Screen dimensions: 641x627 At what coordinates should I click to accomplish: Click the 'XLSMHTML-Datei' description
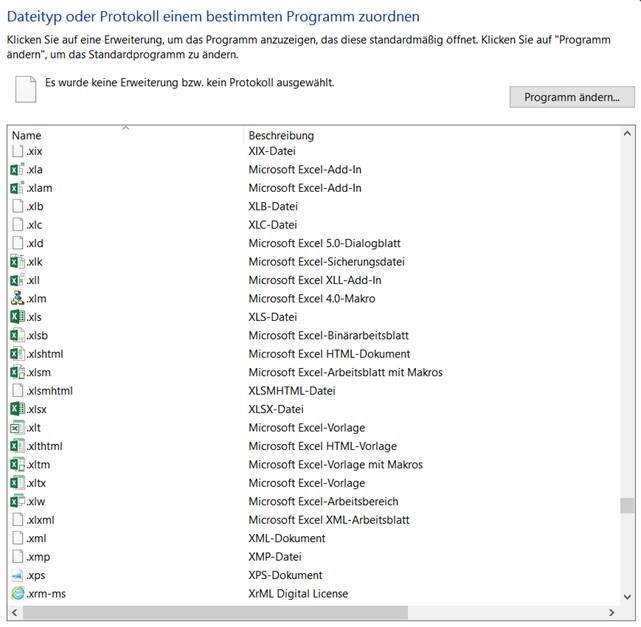pyautogui.click(x=292, y=391)
